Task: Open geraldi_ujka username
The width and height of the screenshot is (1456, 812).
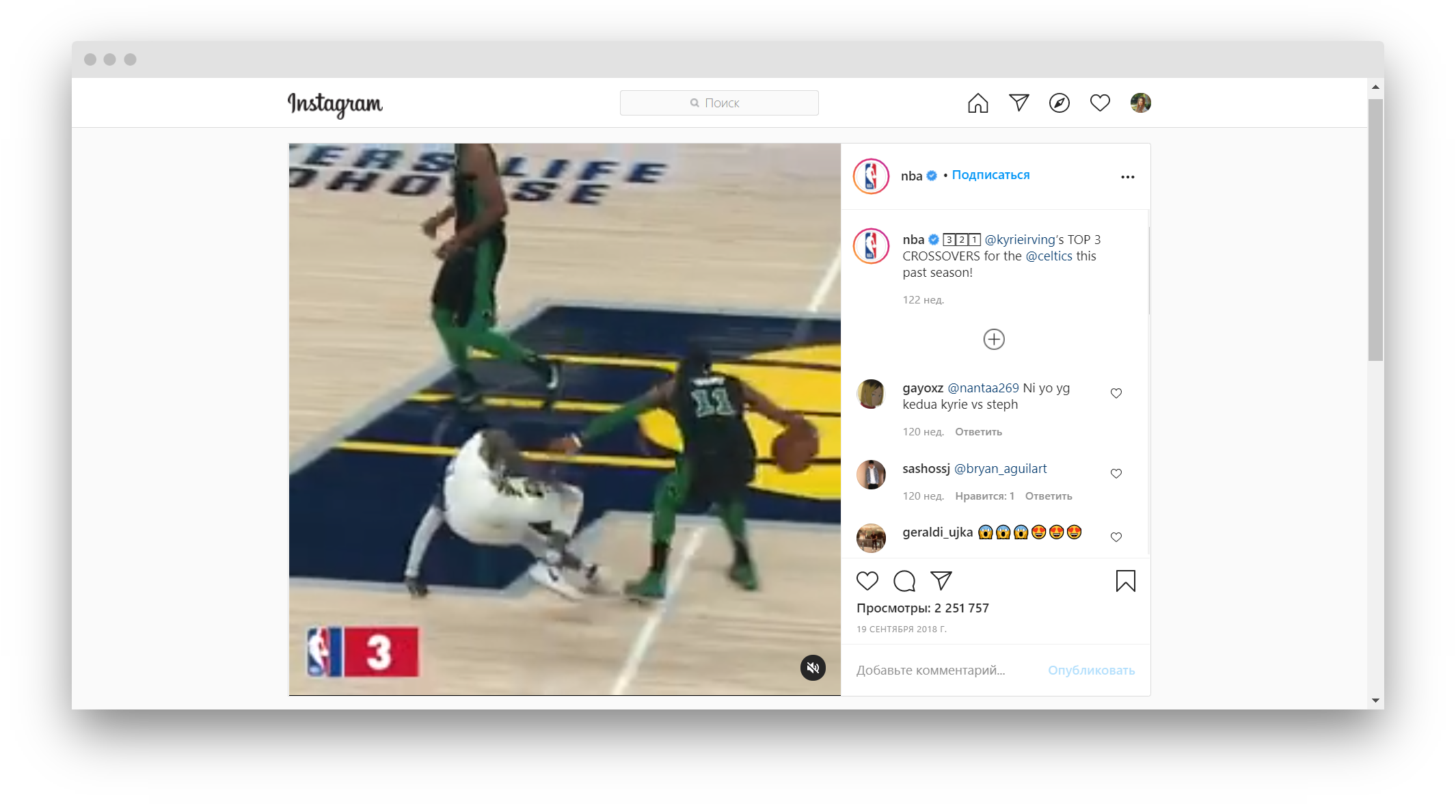Action: pyautogui.click(x=937, y=532)
